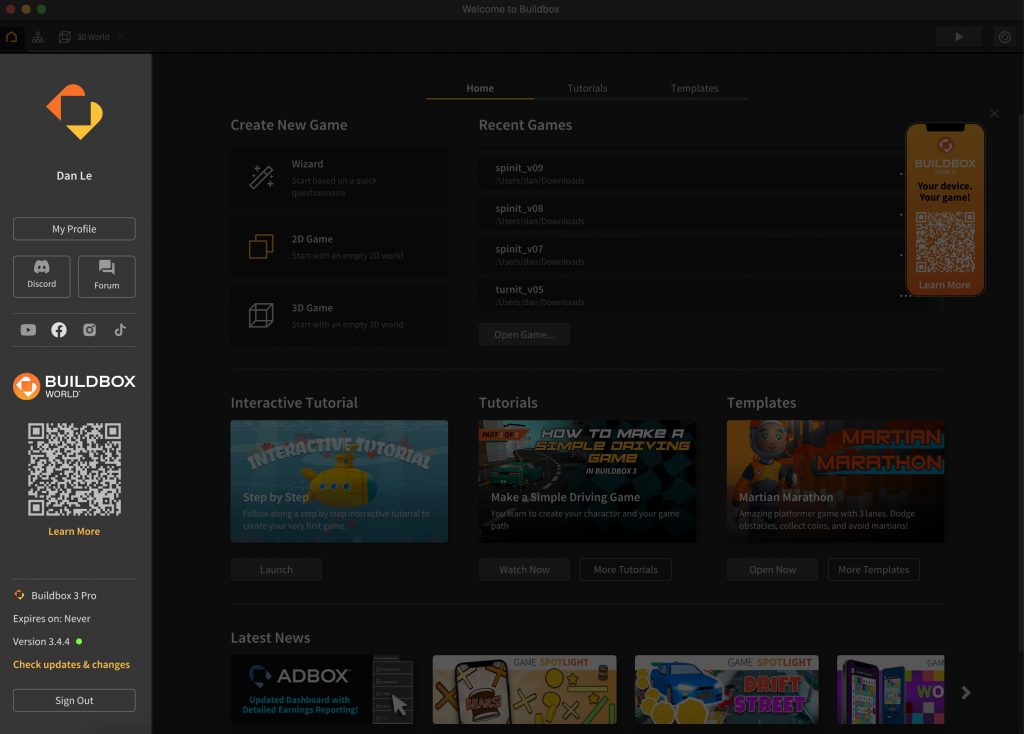Viewport: 1024px width, 734px height.
Task: Click the Buildbox World logo in sidebar
Action: (x=74, y=386)
